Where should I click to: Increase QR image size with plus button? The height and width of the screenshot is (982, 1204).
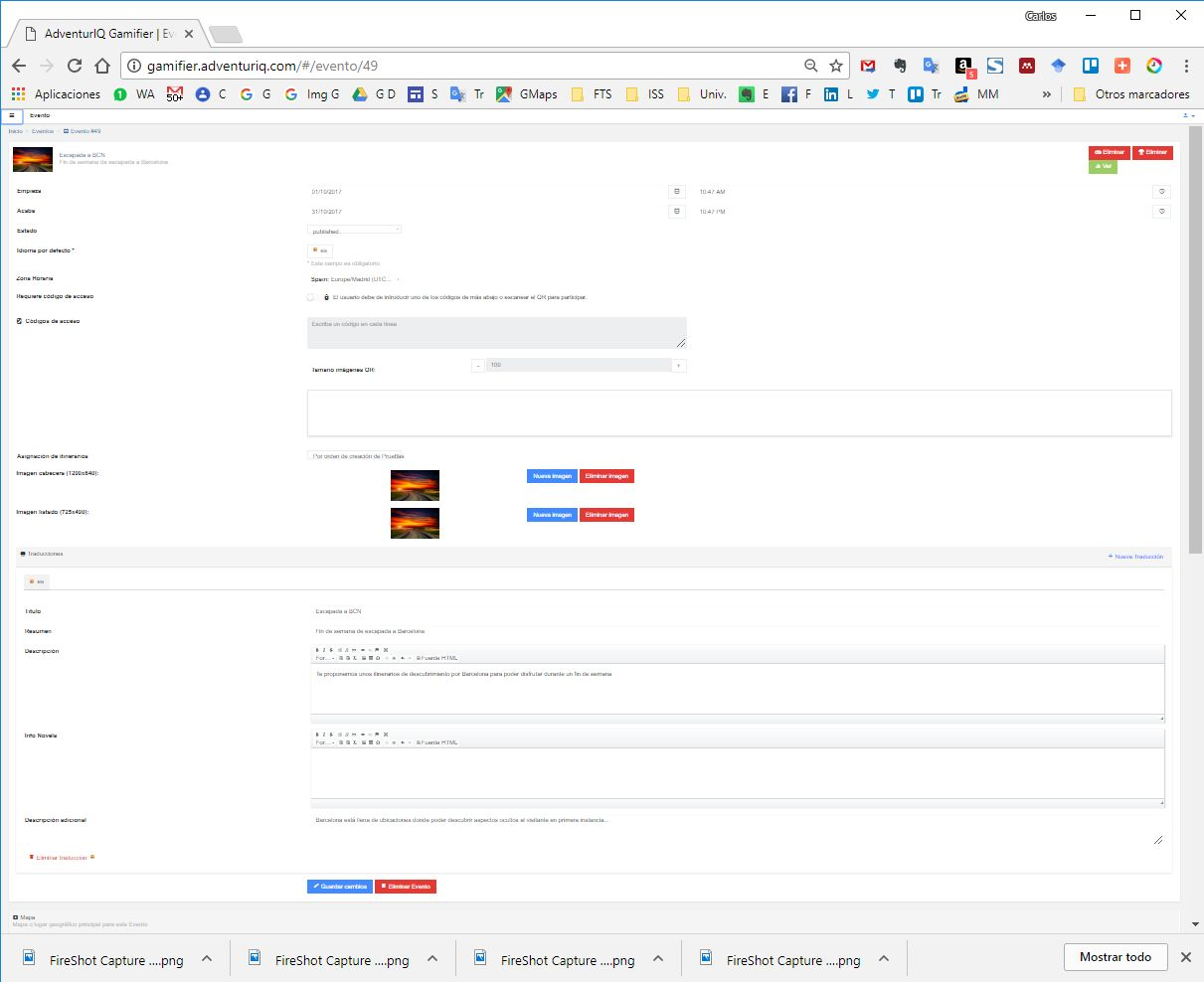(x=679, y=366)
